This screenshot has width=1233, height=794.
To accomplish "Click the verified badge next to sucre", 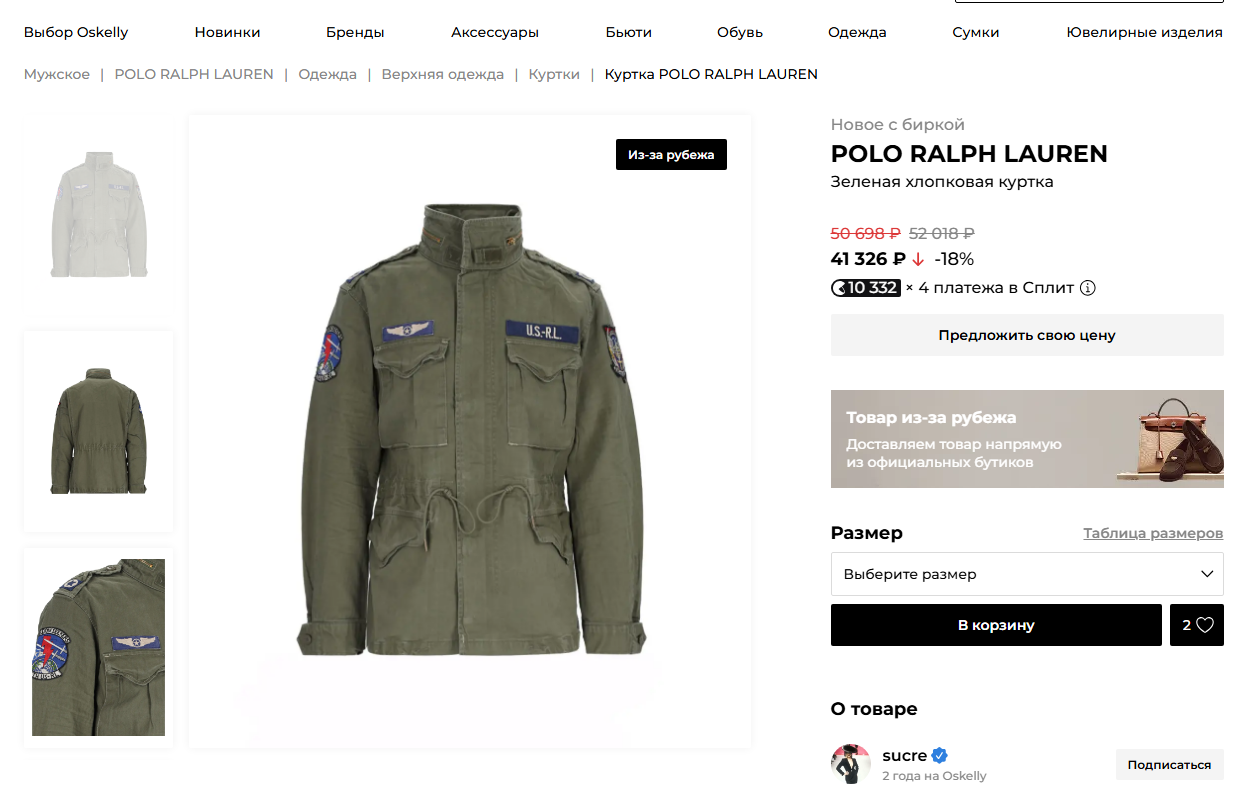I will point(940,756).
